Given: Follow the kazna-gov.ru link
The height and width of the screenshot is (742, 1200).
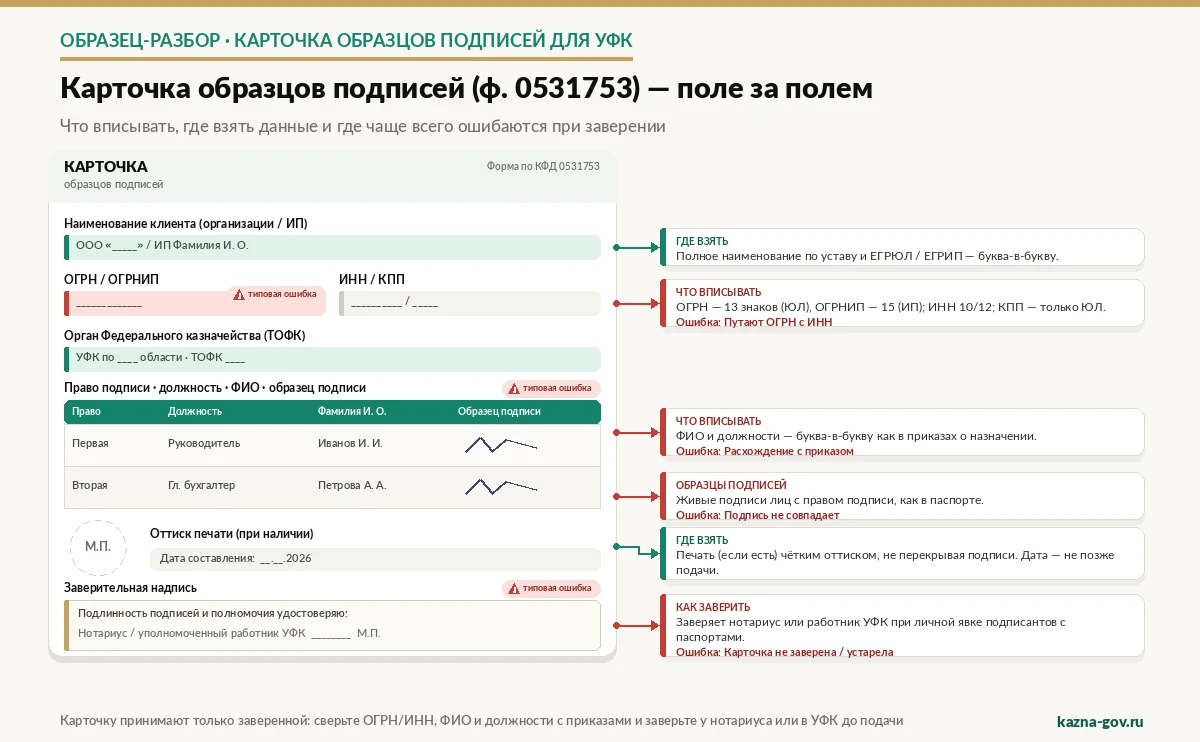Looking at the screenshot, I should click(1100, 721).
